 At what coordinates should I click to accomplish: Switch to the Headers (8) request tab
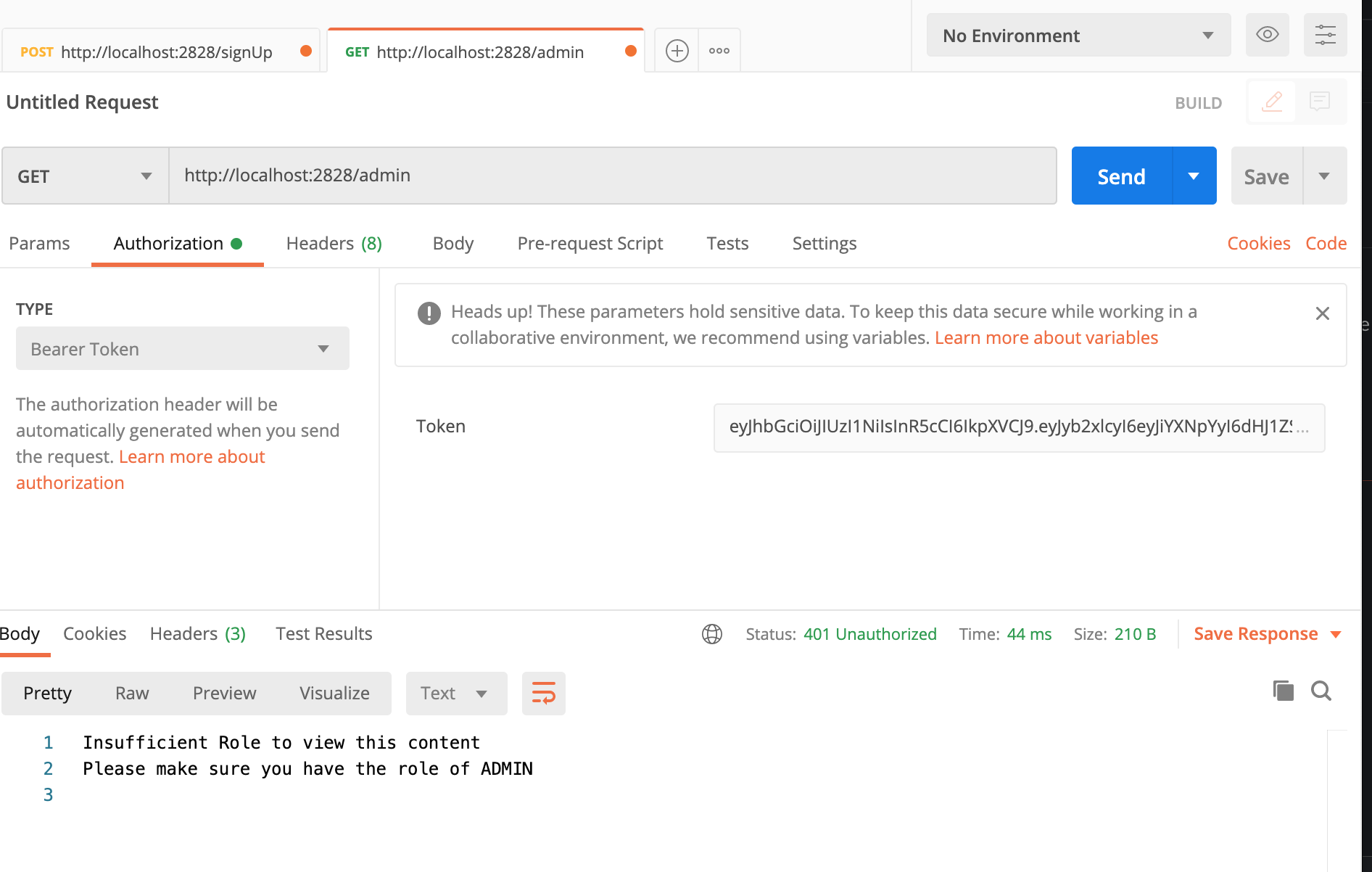point(334,244)
